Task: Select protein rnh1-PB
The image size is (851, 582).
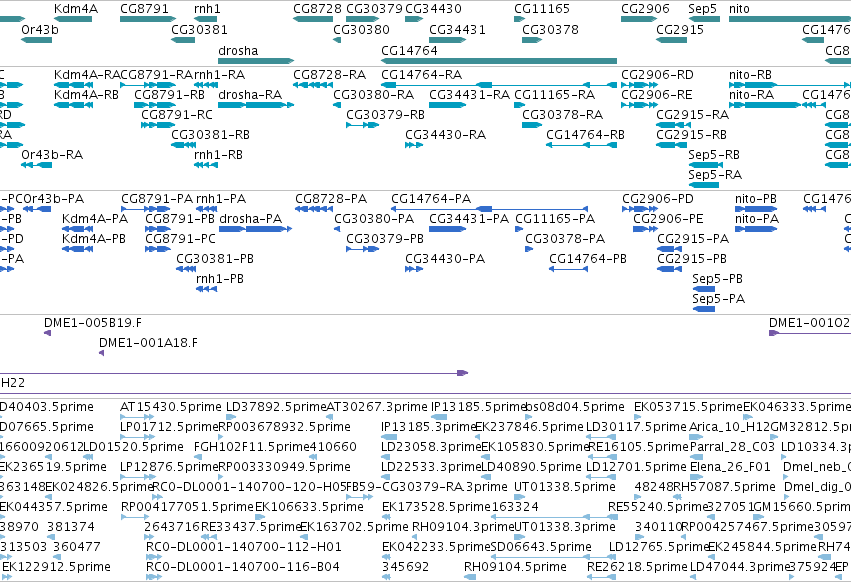Action: 206,289
